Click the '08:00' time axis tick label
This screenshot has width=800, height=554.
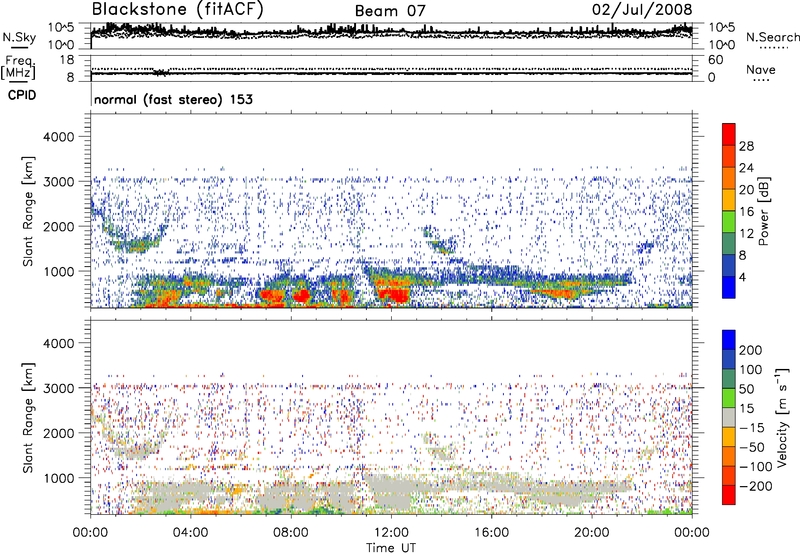pos(291,533)
